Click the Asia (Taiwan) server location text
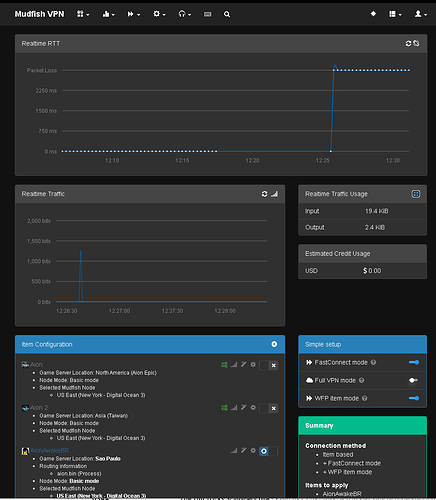 coord(112,416)
